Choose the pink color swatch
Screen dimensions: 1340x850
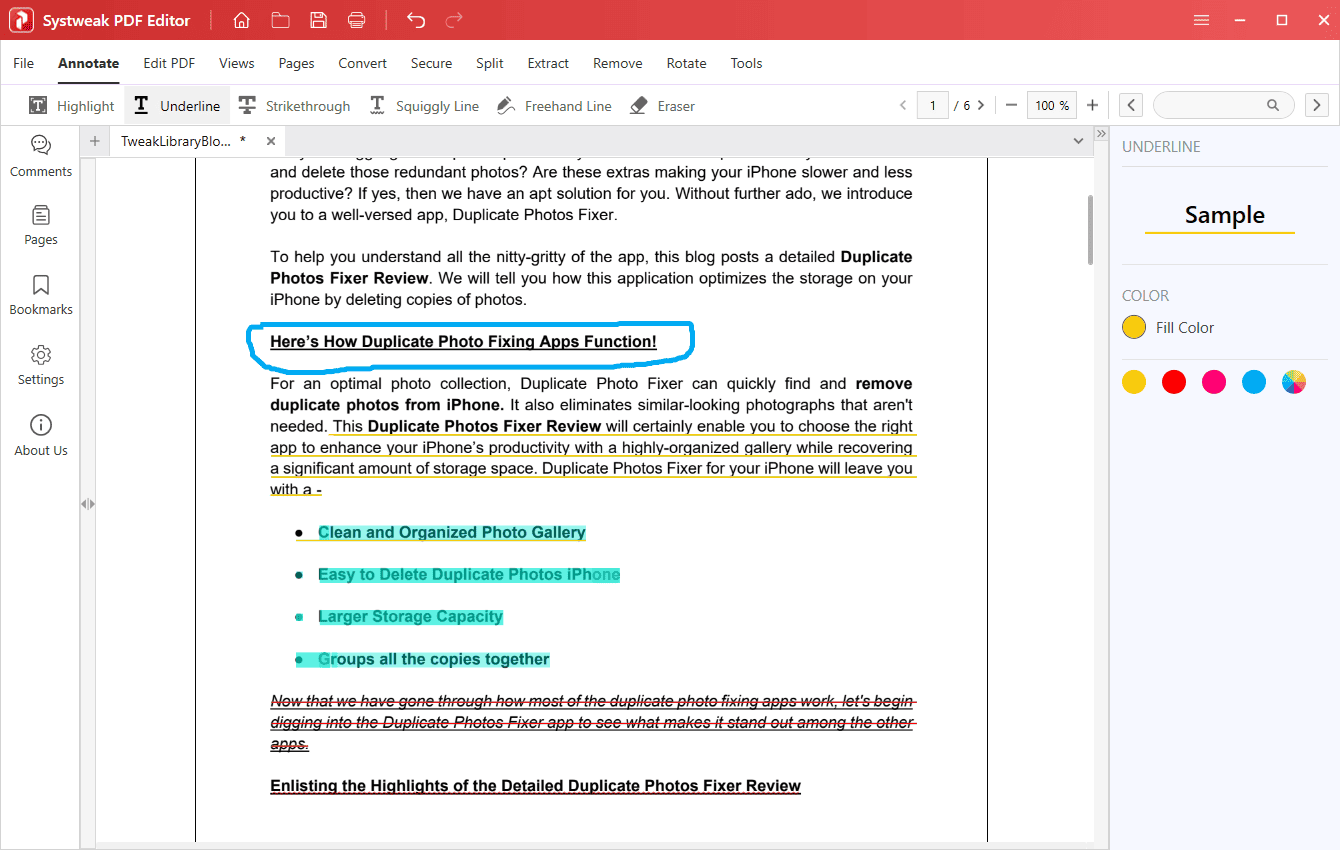[x=1214, y=382]
